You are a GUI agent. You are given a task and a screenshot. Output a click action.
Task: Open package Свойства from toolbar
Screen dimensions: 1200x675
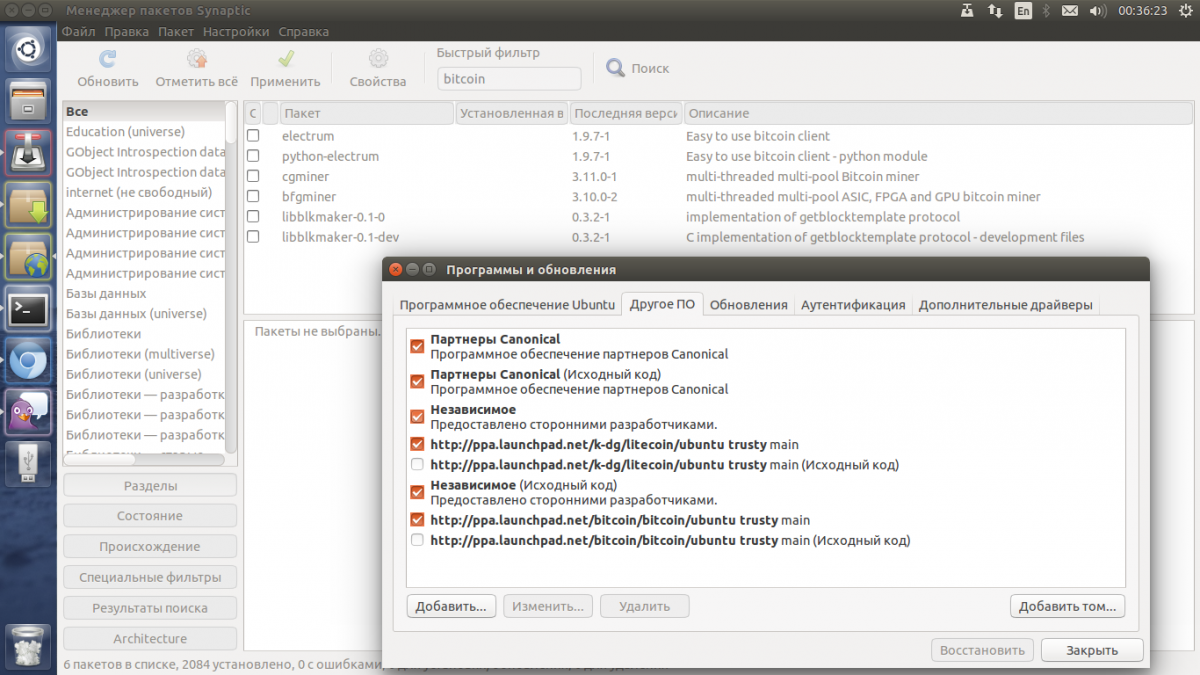(x=378, y=69)
